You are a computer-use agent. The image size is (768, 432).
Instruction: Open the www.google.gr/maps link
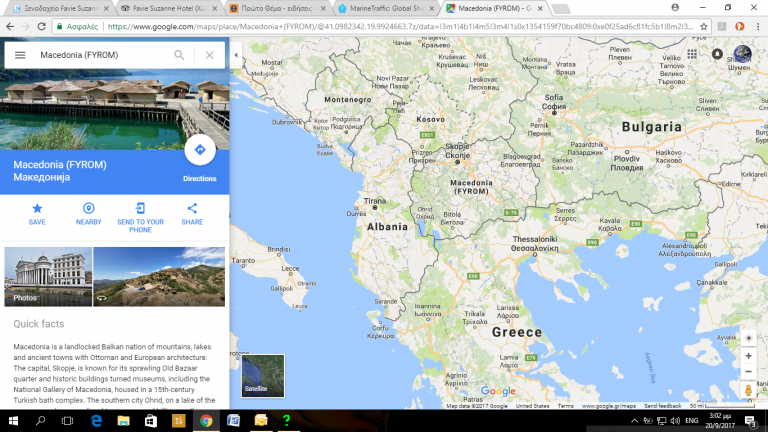(x=609, y=406)
